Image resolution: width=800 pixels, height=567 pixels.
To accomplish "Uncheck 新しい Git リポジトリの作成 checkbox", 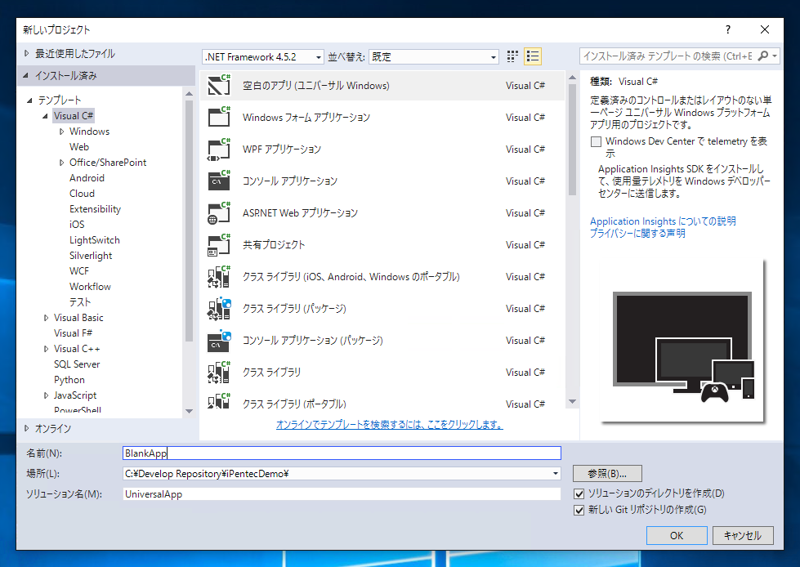I will click(x=579, y=510).
